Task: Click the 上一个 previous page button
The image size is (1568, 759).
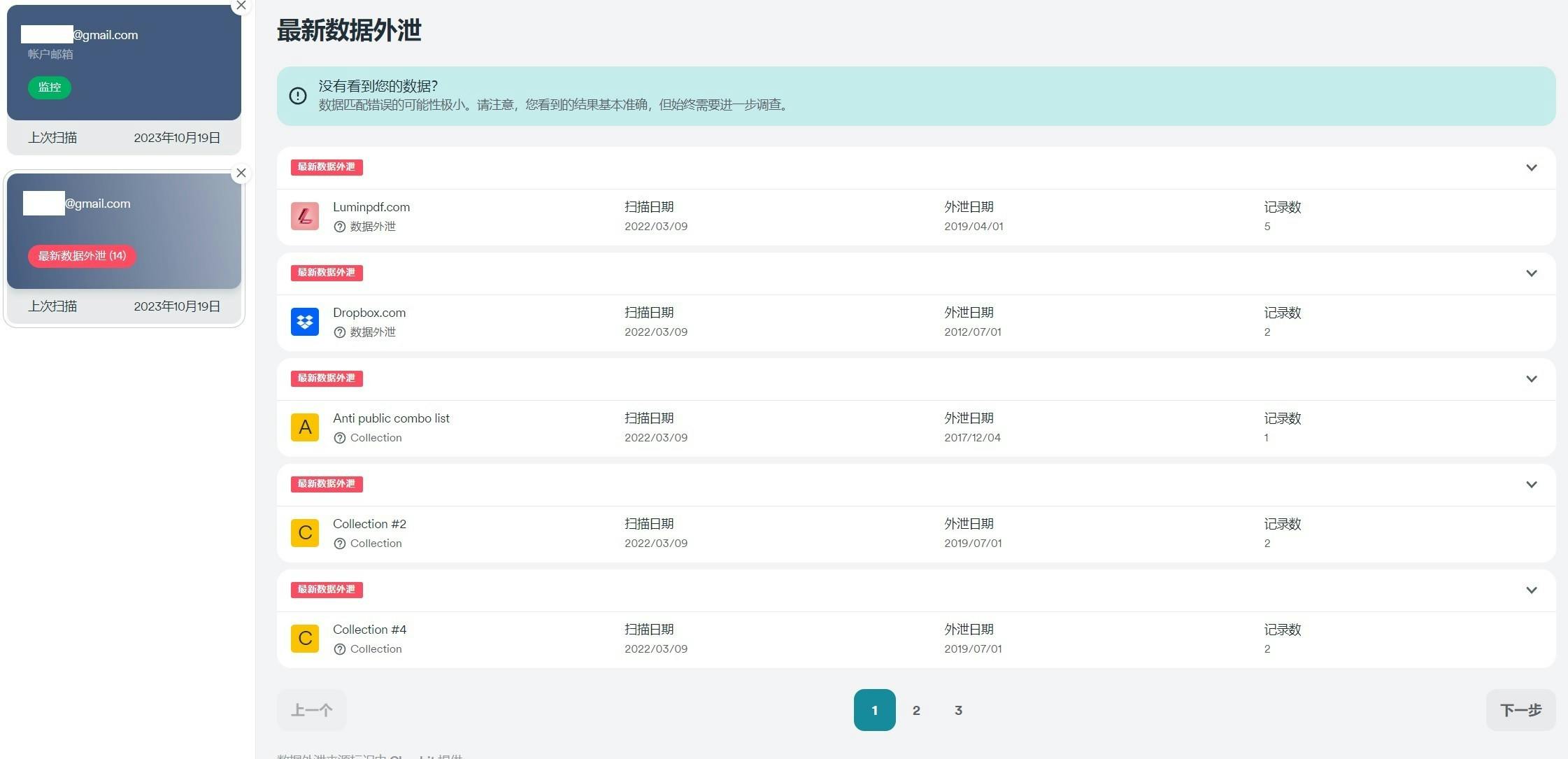Action: point(311,710)
